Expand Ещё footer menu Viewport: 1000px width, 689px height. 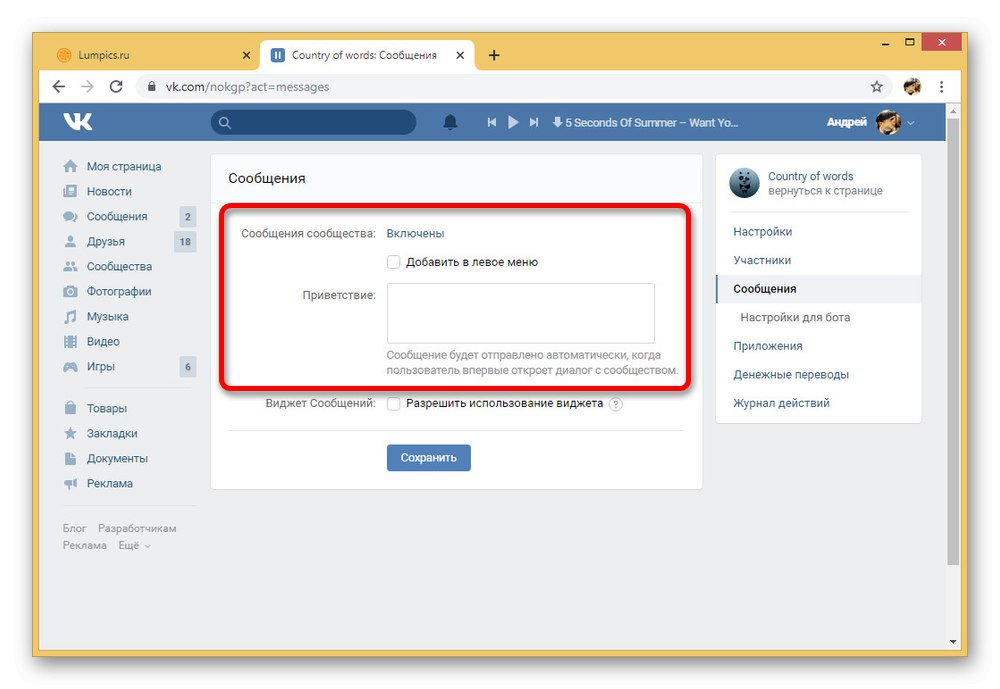pos(135,545)
